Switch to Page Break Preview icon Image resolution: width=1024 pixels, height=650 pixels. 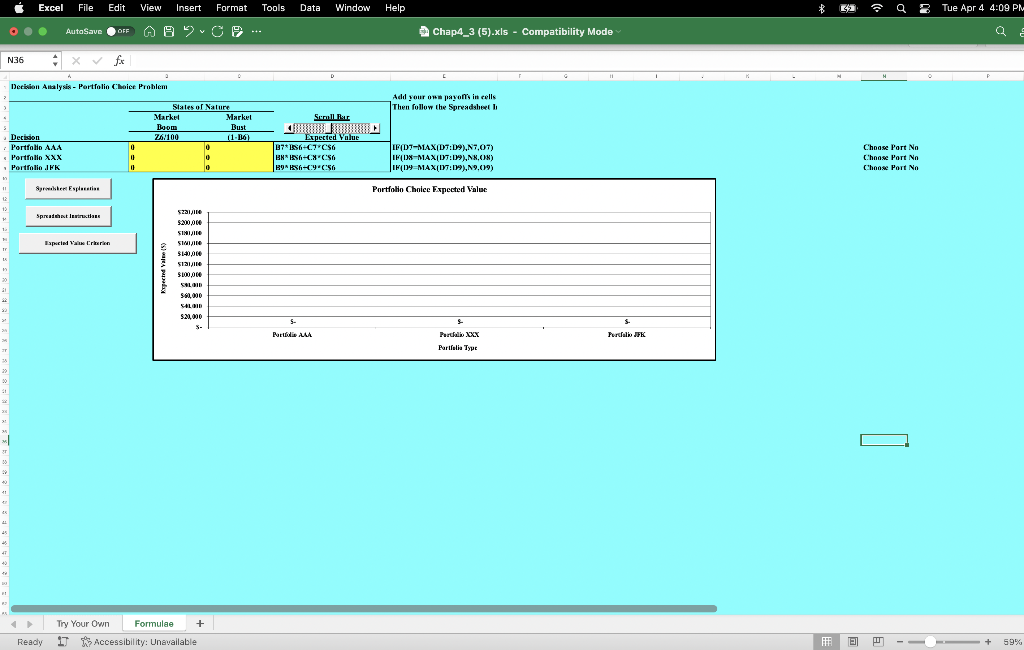[x=878, y=642]
